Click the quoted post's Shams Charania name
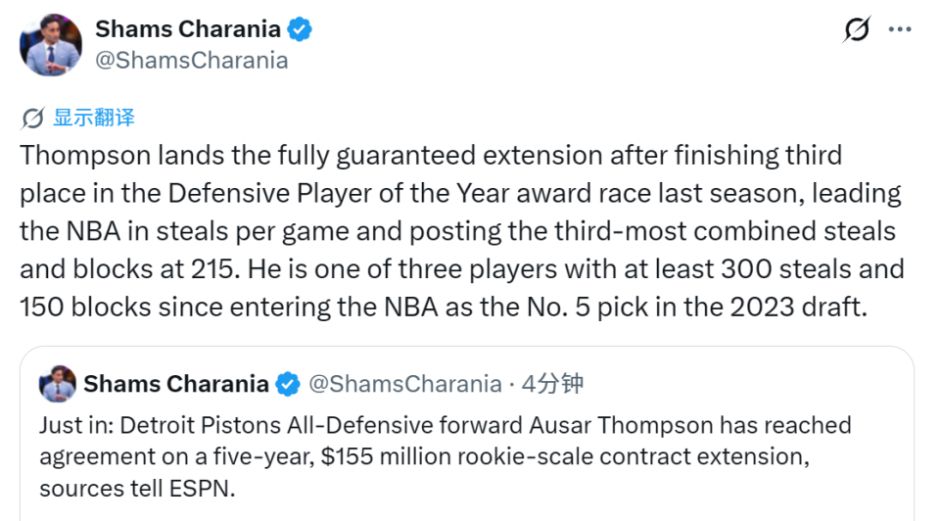 pos(176,384)
